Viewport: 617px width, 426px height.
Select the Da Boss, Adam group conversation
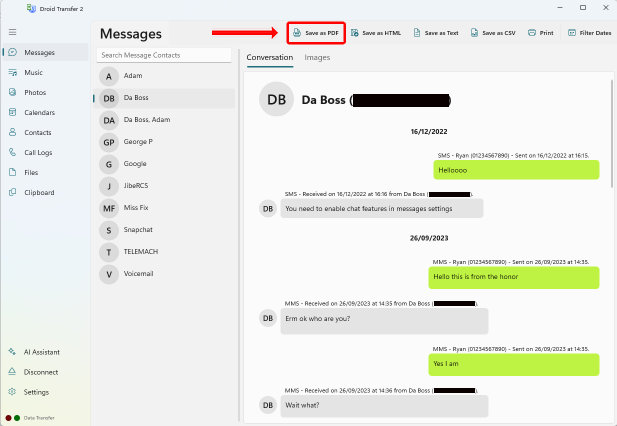point(164,120)
